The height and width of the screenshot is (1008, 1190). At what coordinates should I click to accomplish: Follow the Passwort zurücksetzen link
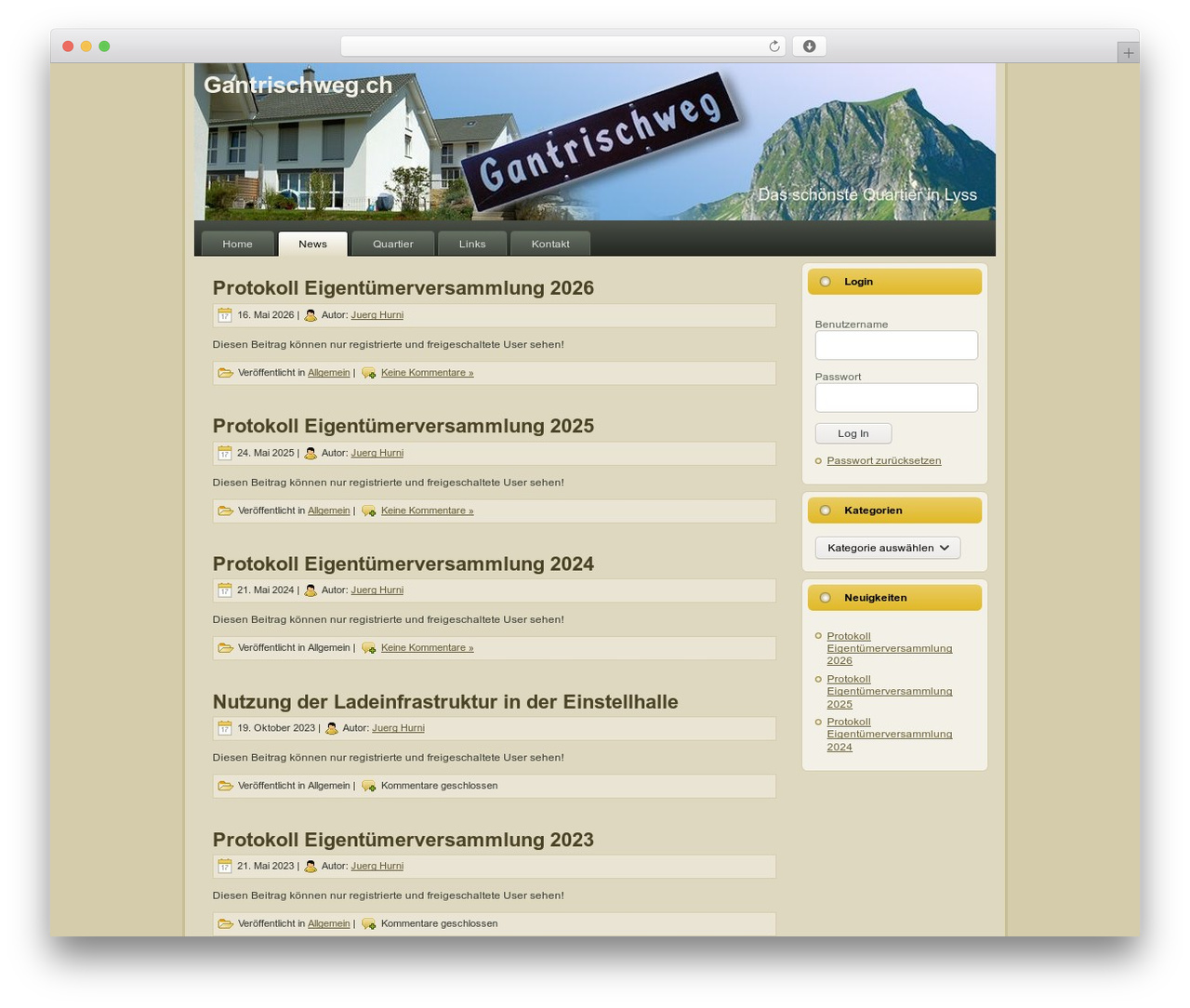coord(884,460)
